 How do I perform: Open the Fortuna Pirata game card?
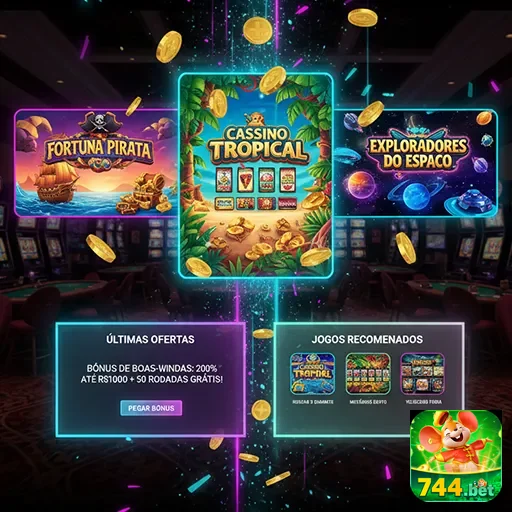pos(97,163)
